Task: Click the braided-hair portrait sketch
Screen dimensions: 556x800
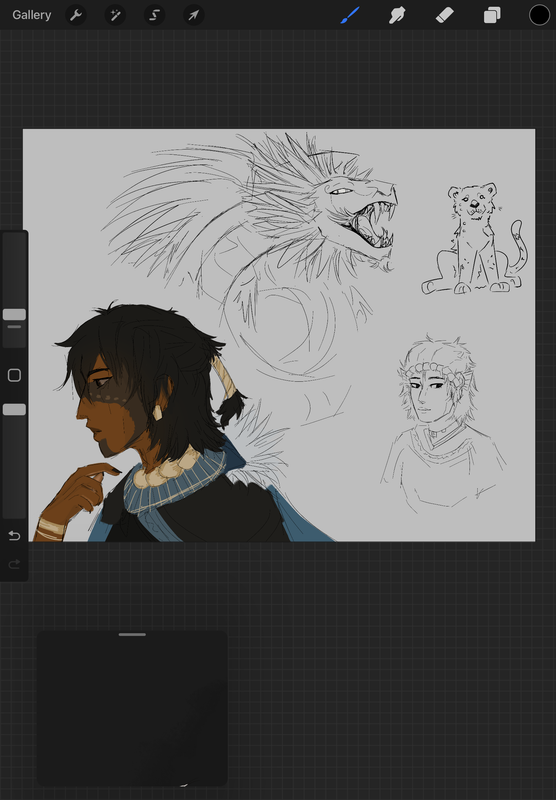Action: coord(443,424)
